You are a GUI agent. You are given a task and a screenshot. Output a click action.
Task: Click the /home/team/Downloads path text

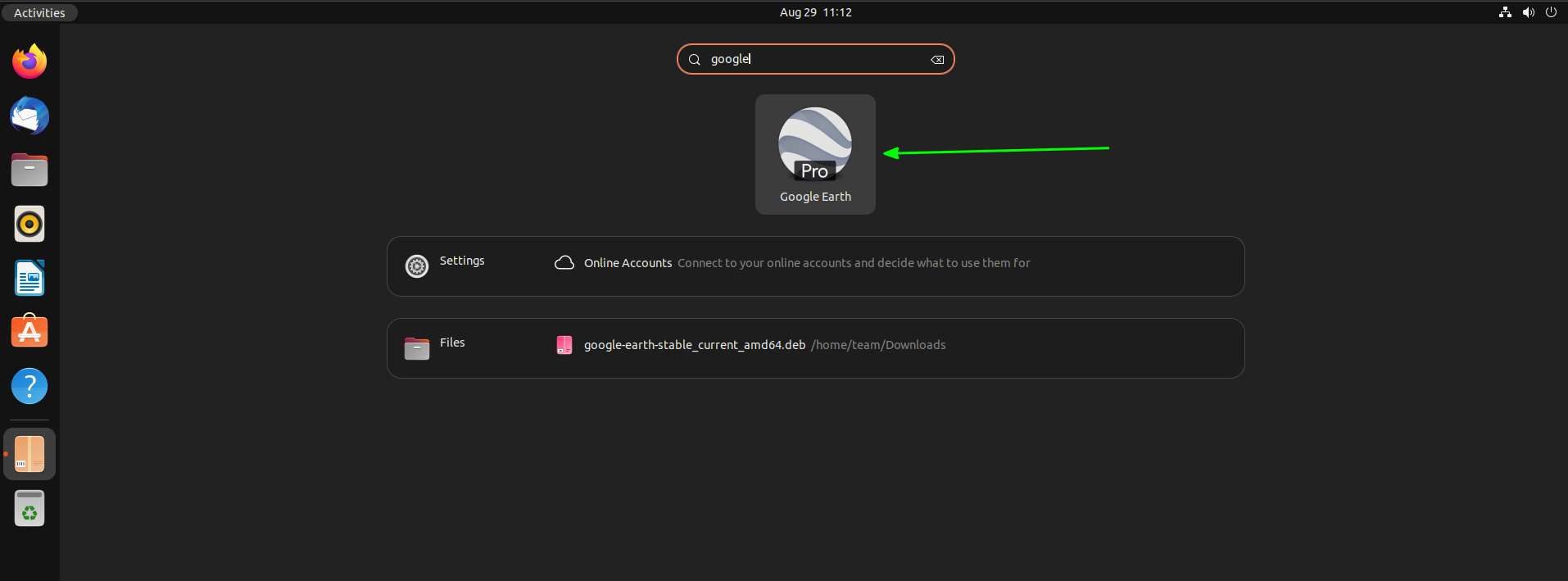tap(878, 345)
